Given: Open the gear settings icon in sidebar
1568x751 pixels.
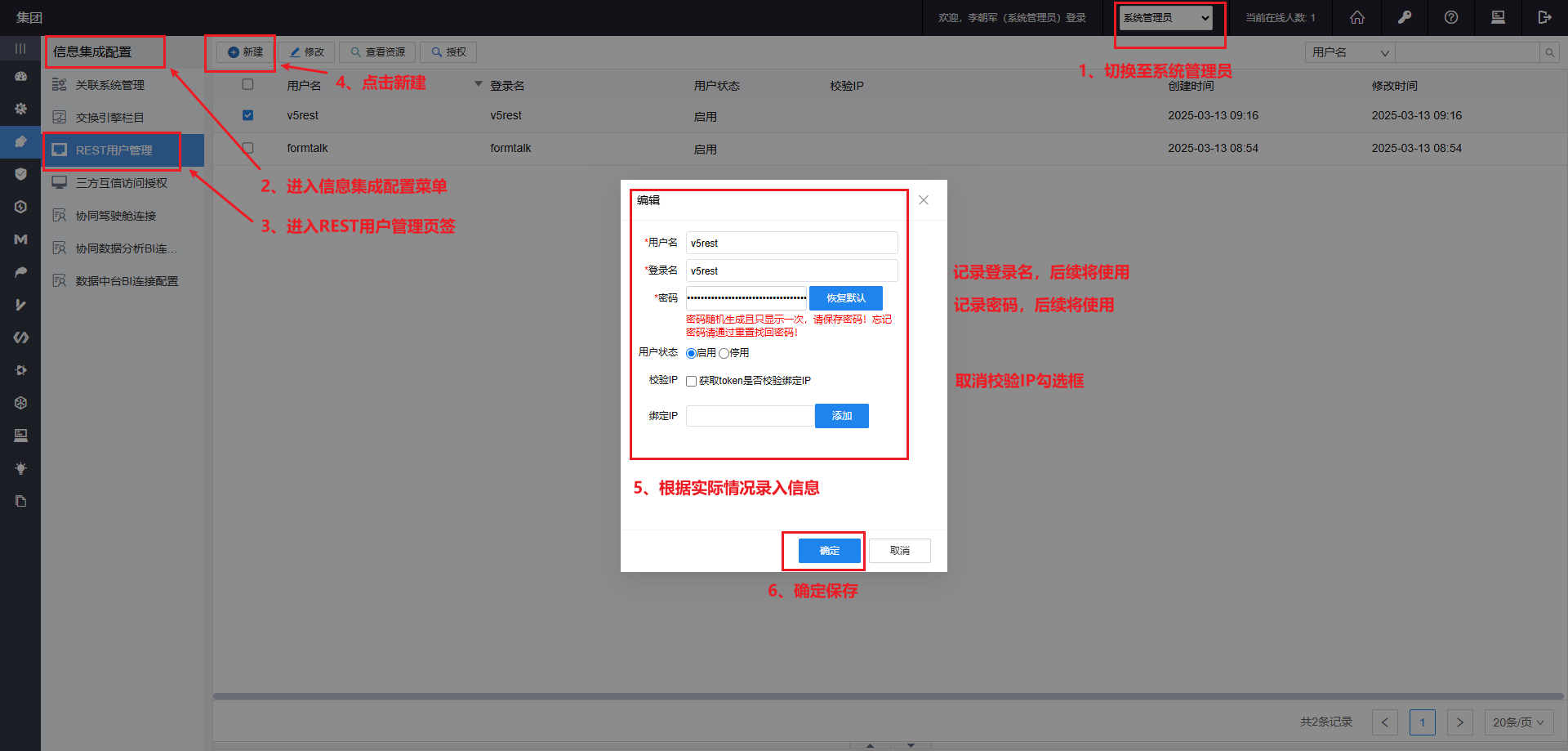Looking at the screenshot, I should pos(20,109).
